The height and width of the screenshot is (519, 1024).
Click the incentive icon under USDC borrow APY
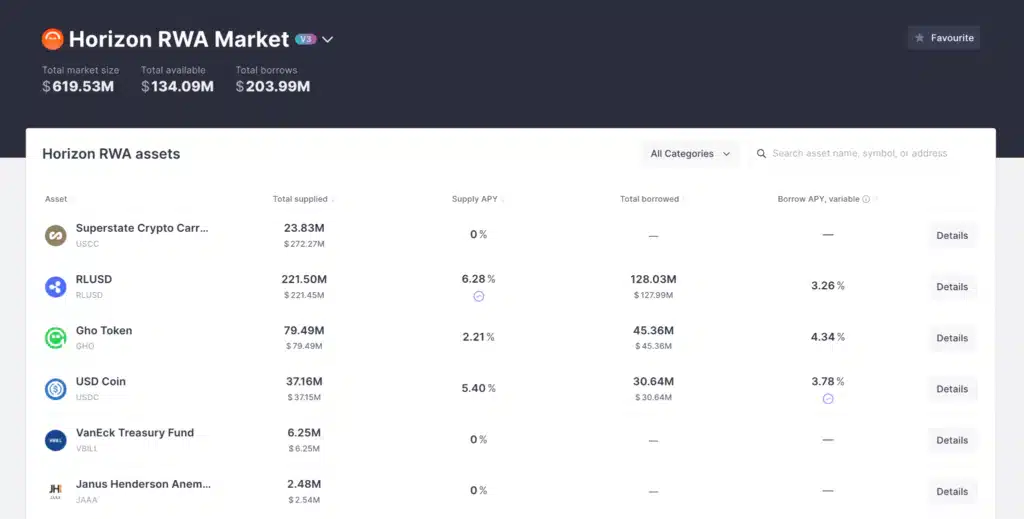point(827,399)
